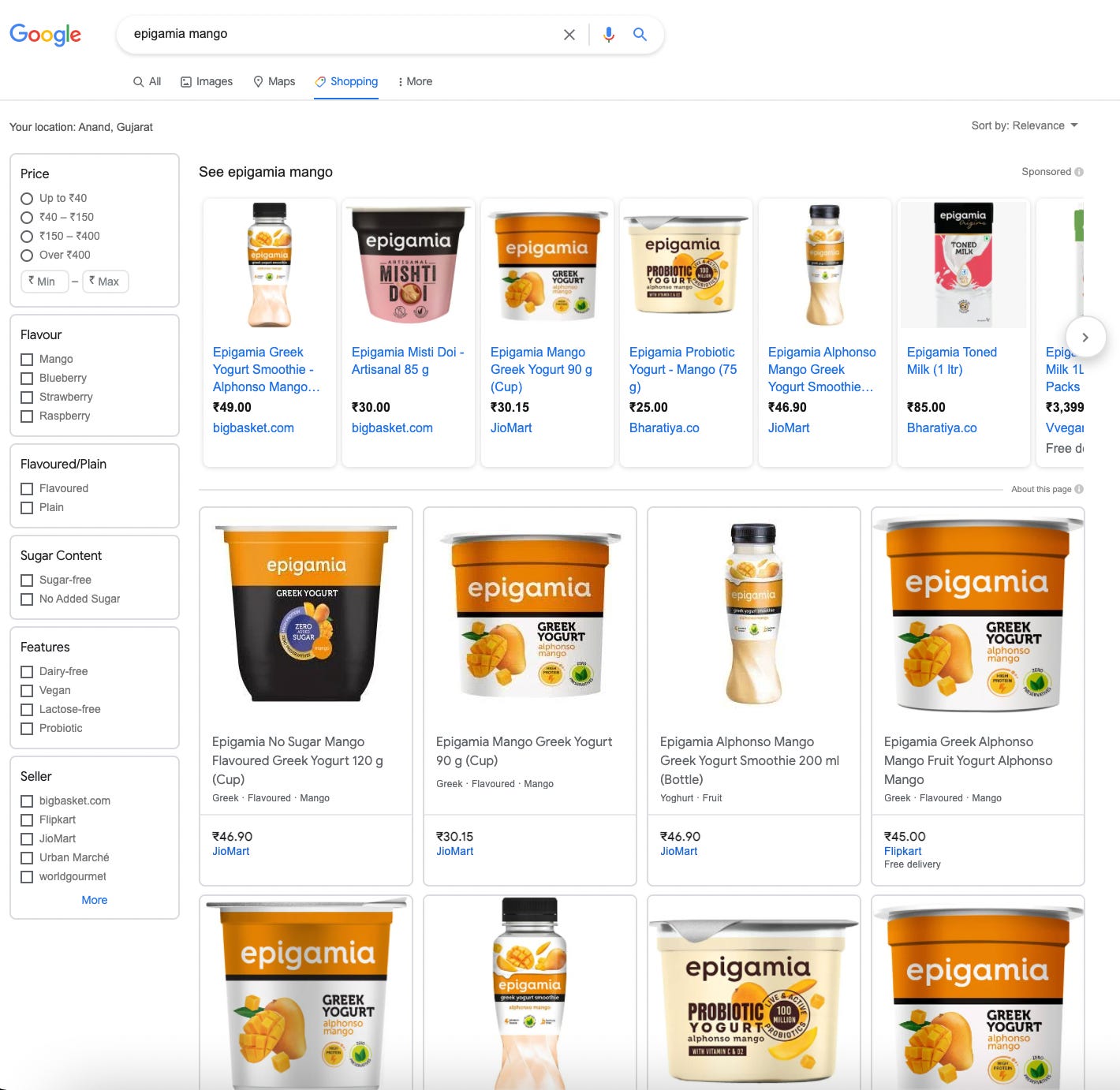This screenshot has height=1090, width=1120.
Task: Open the Epigamia Probiotic Yogurt Mango link
Action: 683,369
